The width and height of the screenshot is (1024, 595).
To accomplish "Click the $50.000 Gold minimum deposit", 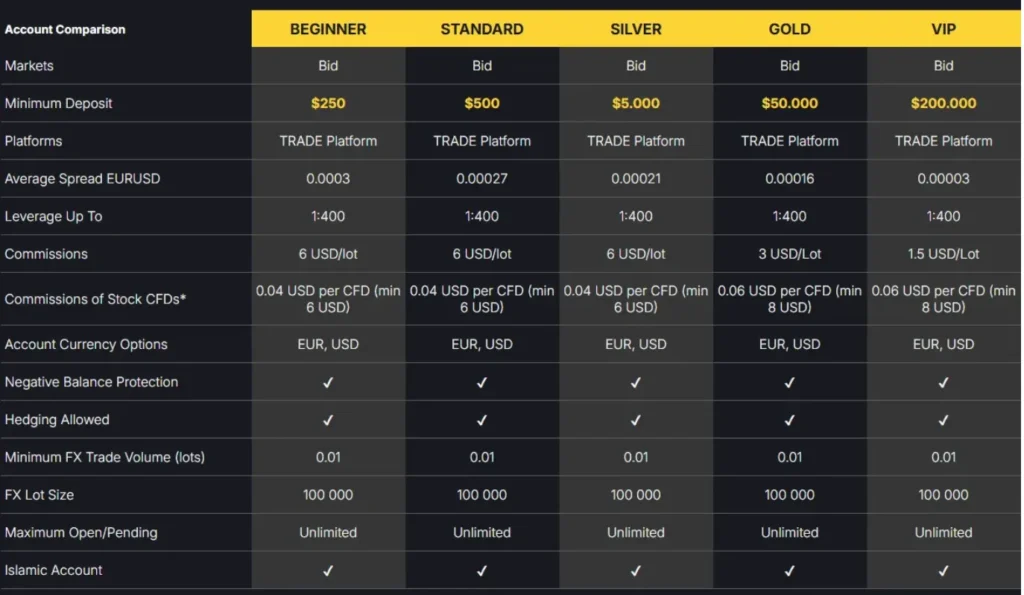I will [790, 103].
